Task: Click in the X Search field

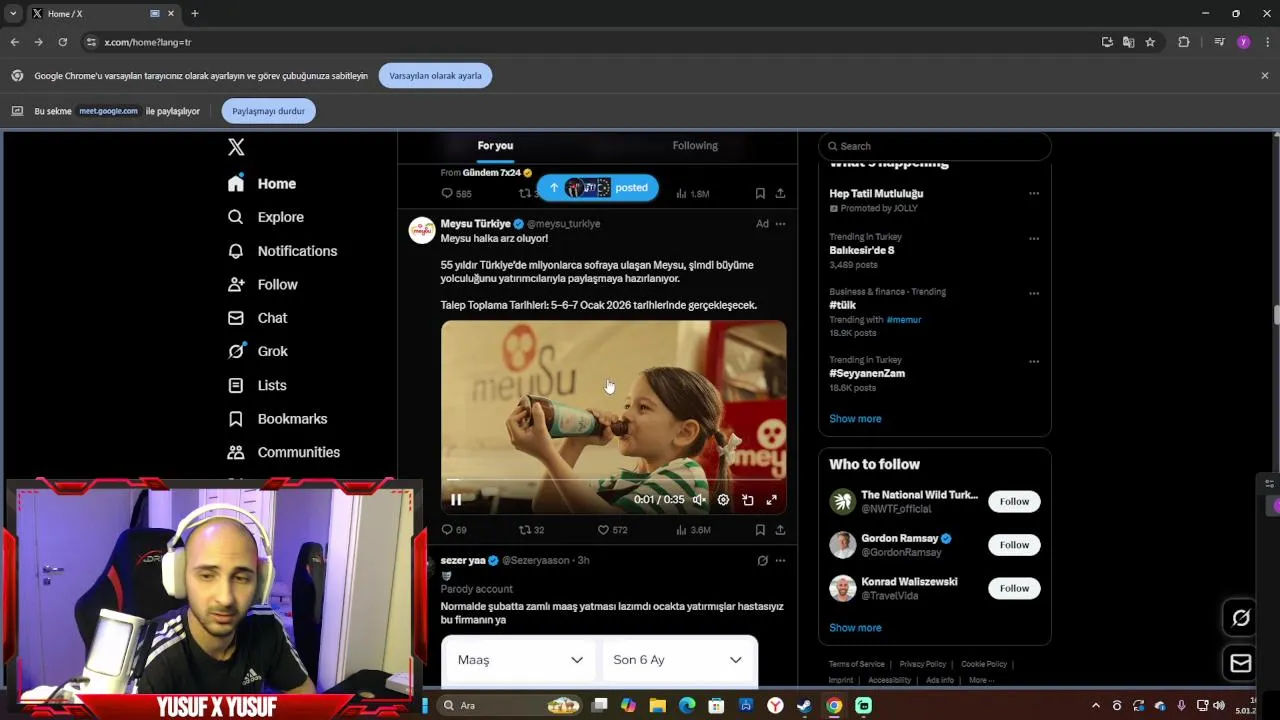Action: [x=935, y=146]
